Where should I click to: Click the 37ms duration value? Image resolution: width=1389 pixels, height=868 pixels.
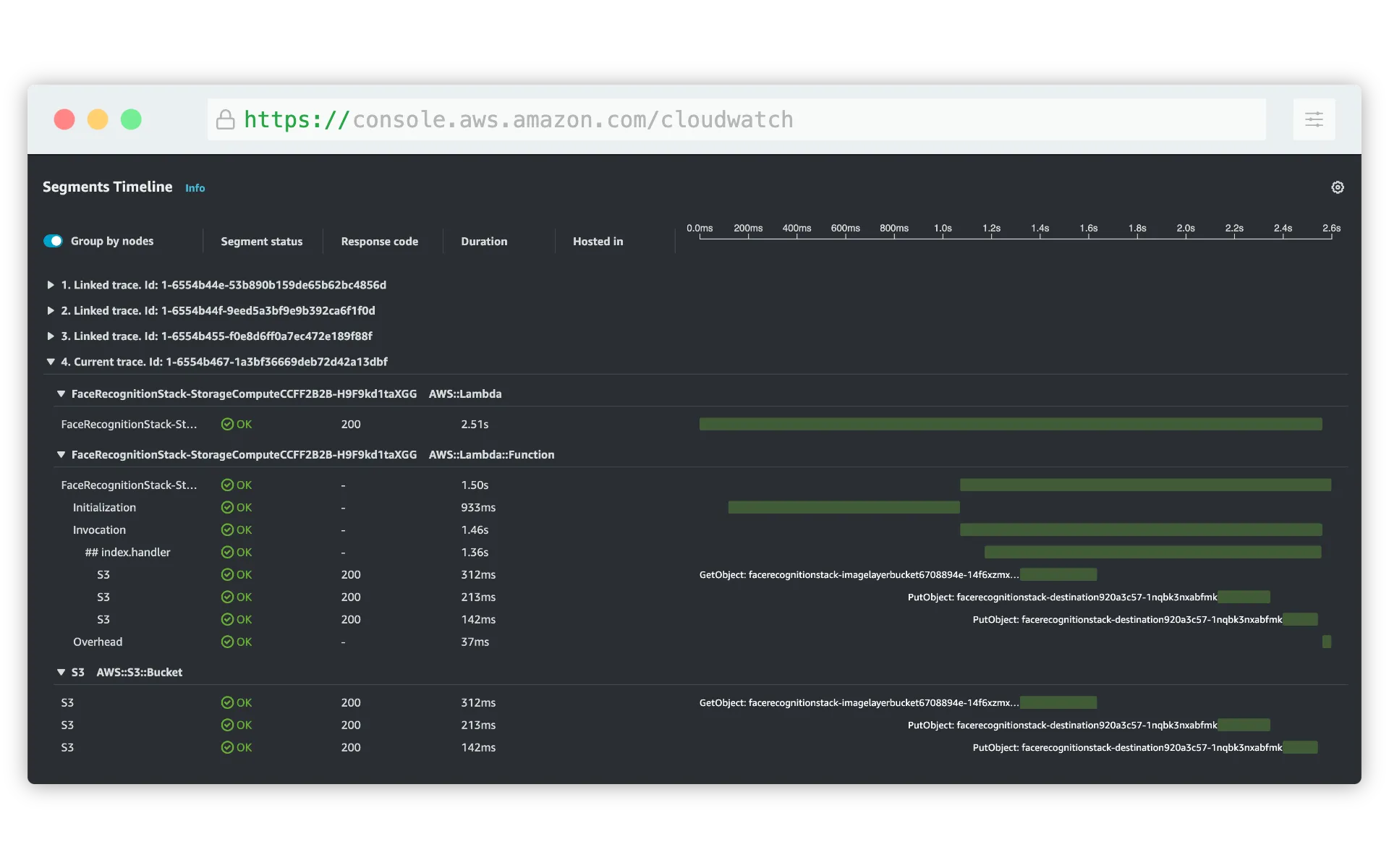coord(475,642)
